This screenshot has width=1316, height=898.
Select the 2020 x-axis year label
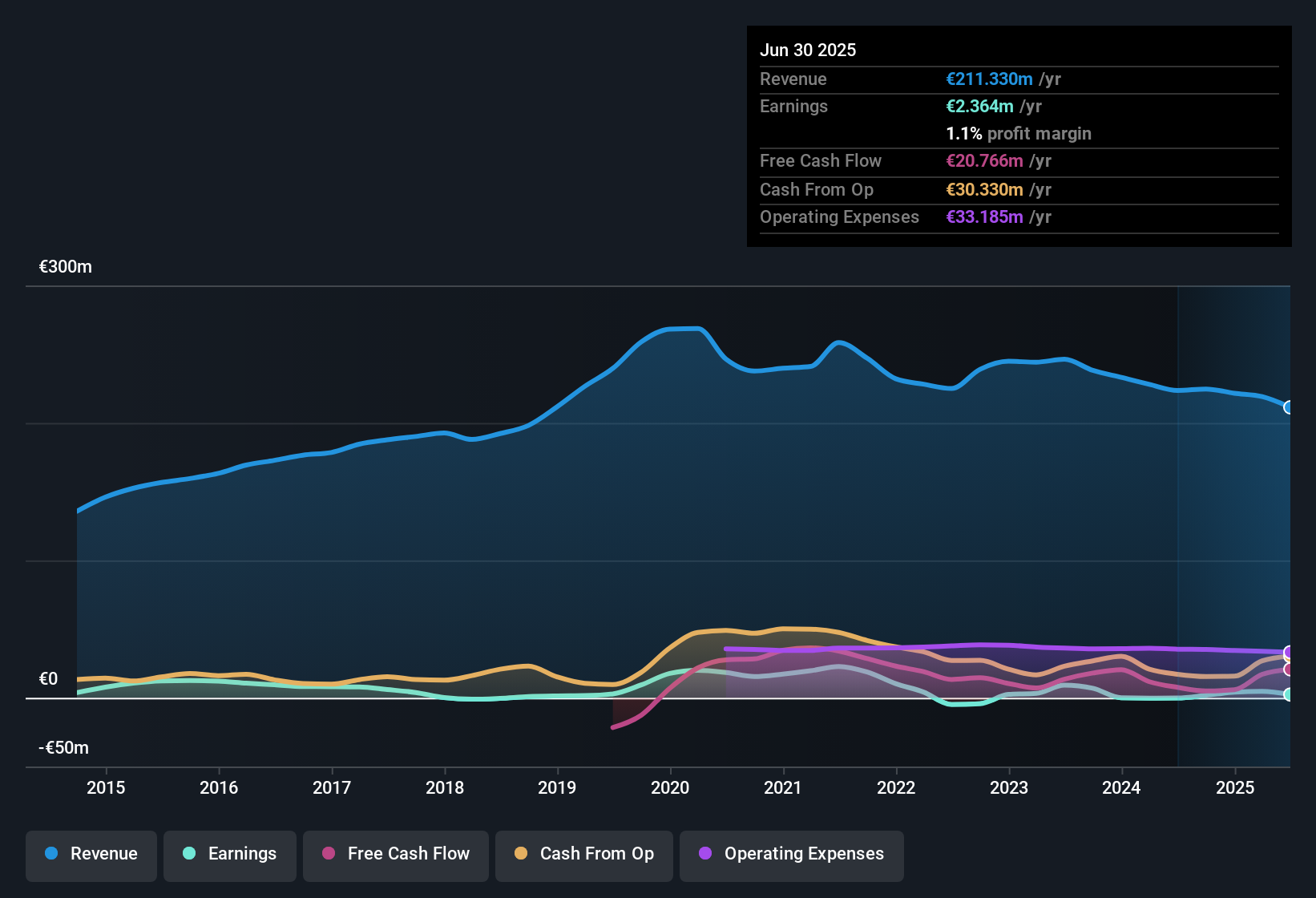(x=670, y=787)
